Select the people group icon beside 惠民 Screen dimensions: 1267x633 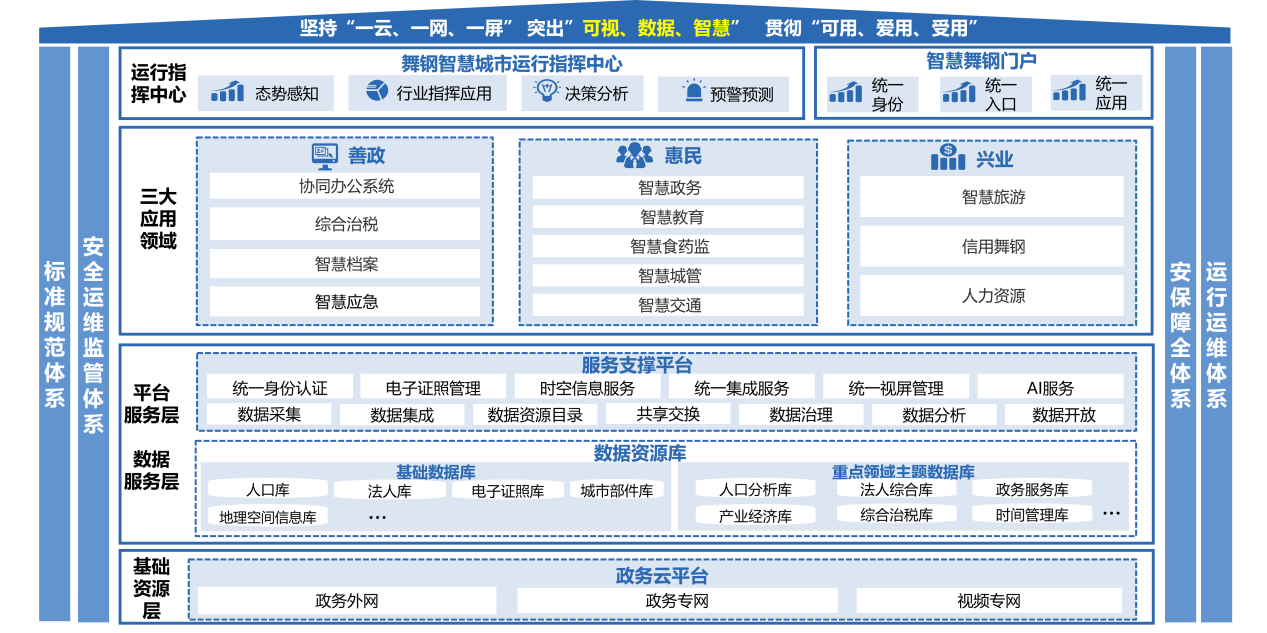[x=634, y=155]
